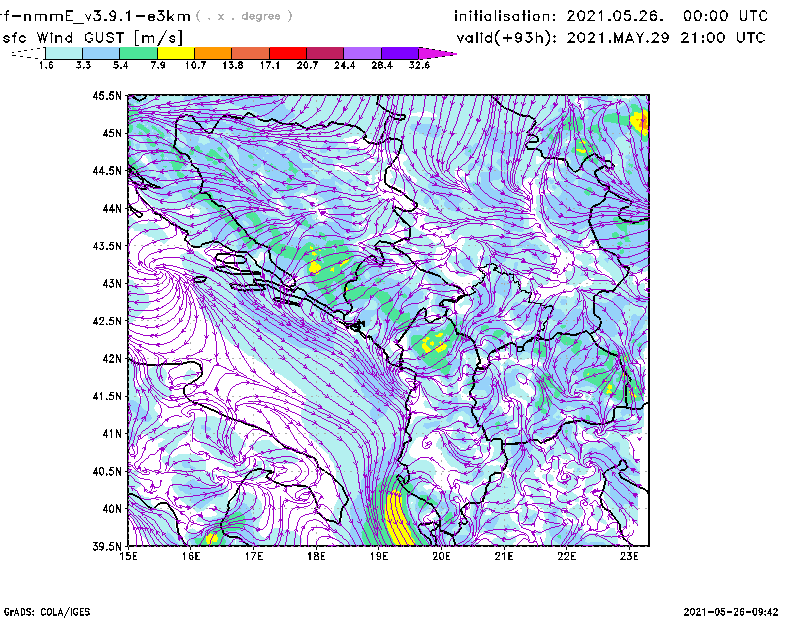
Task: Click the "2021-05-26-09:42" timestamp
Action: coord(731,612)
